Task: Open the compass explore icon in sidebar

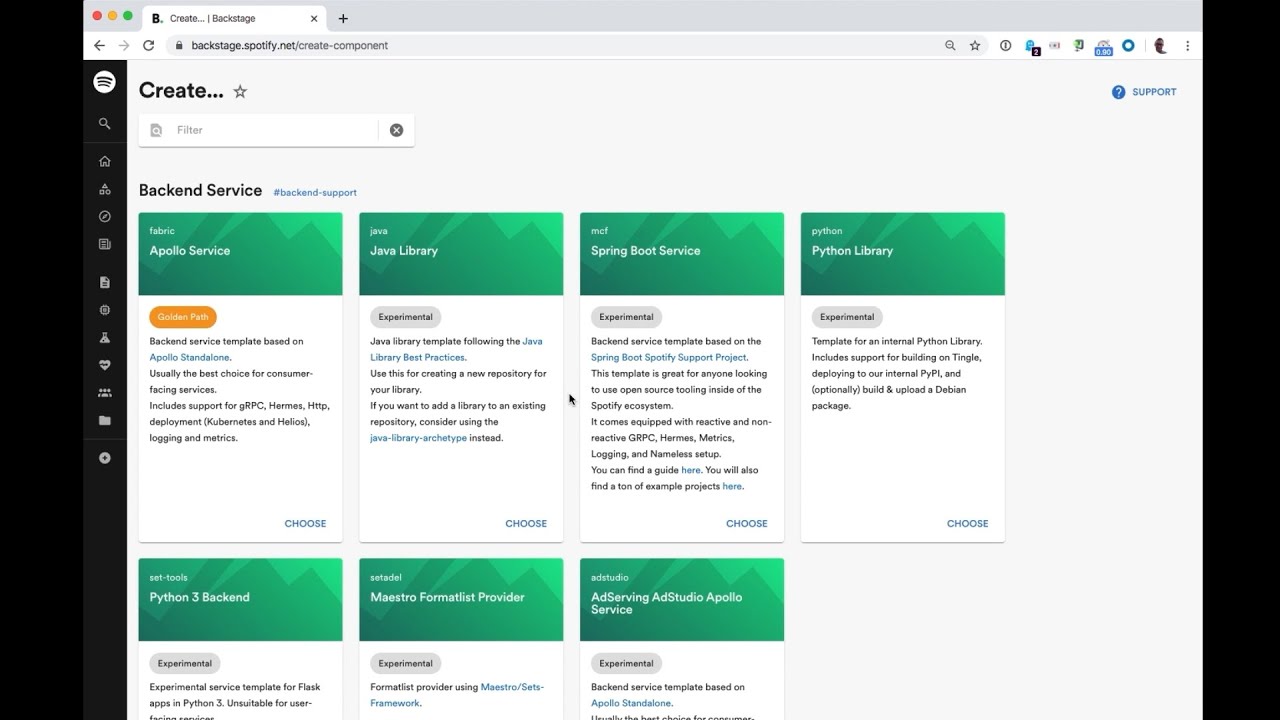Action: pyautogui.click(x=104, y=216)
